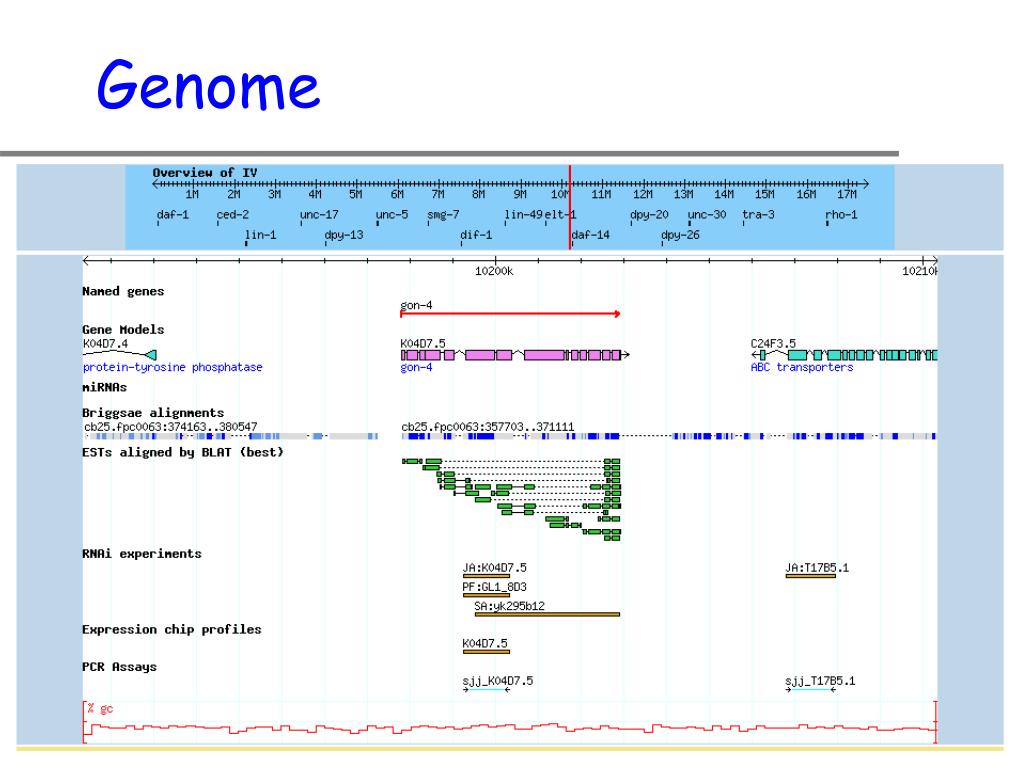Click the Named genes track title
Screen dimensions: 1024x768
click(123, 291)
